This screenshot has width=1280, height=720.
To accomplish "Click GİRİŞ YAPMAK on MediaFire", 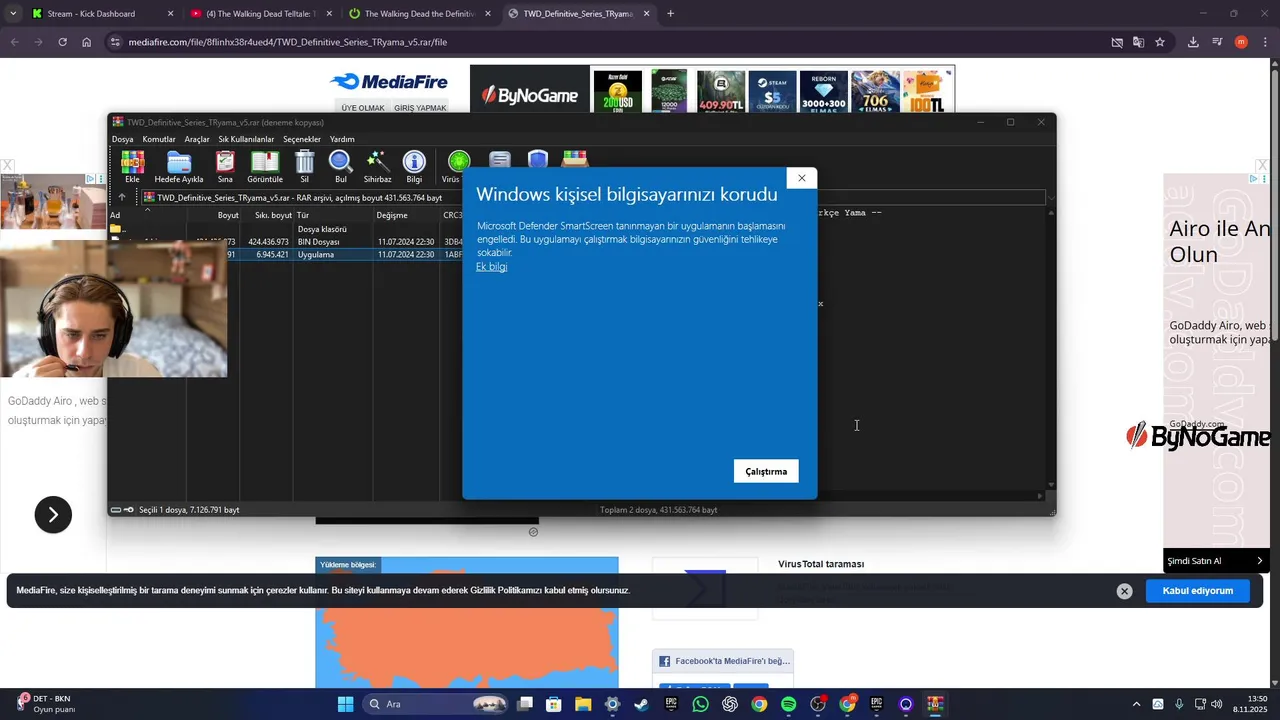I will (420, 108).
